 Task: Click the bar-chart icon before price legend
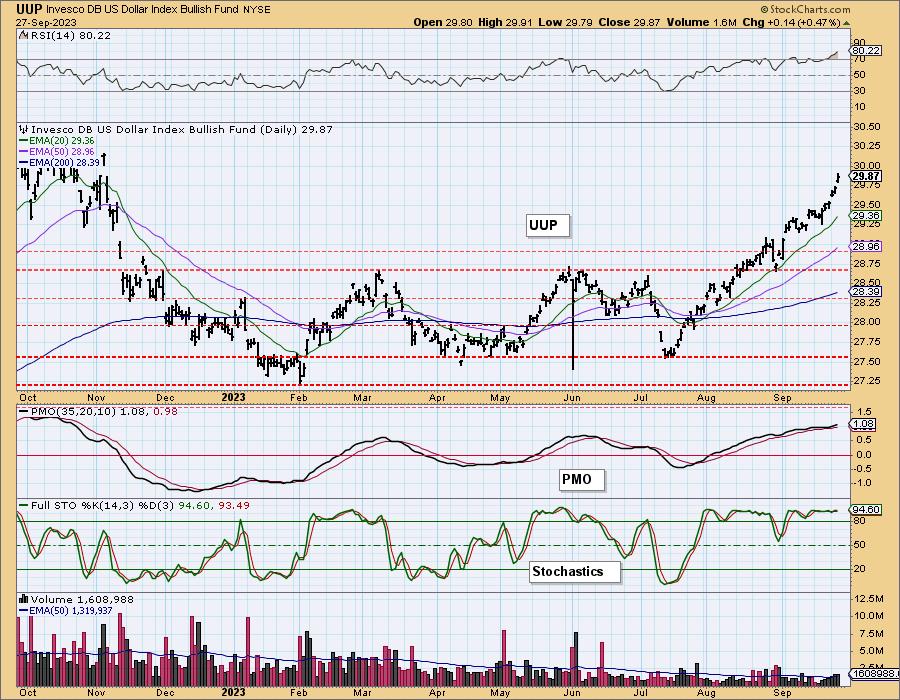(x=24, y=129)
